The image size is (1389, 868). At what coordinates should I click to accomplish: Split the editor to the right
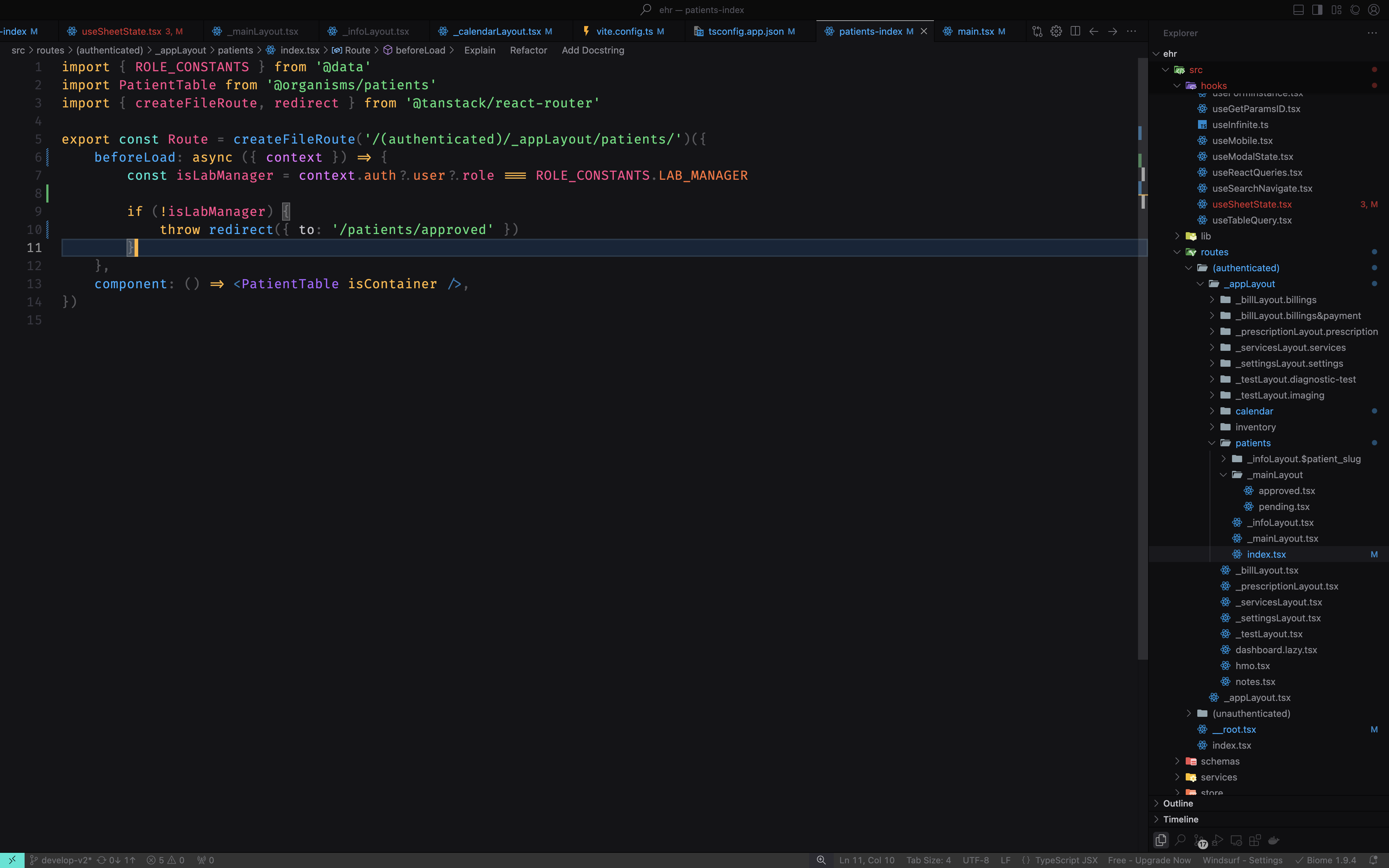(1075, 31)
